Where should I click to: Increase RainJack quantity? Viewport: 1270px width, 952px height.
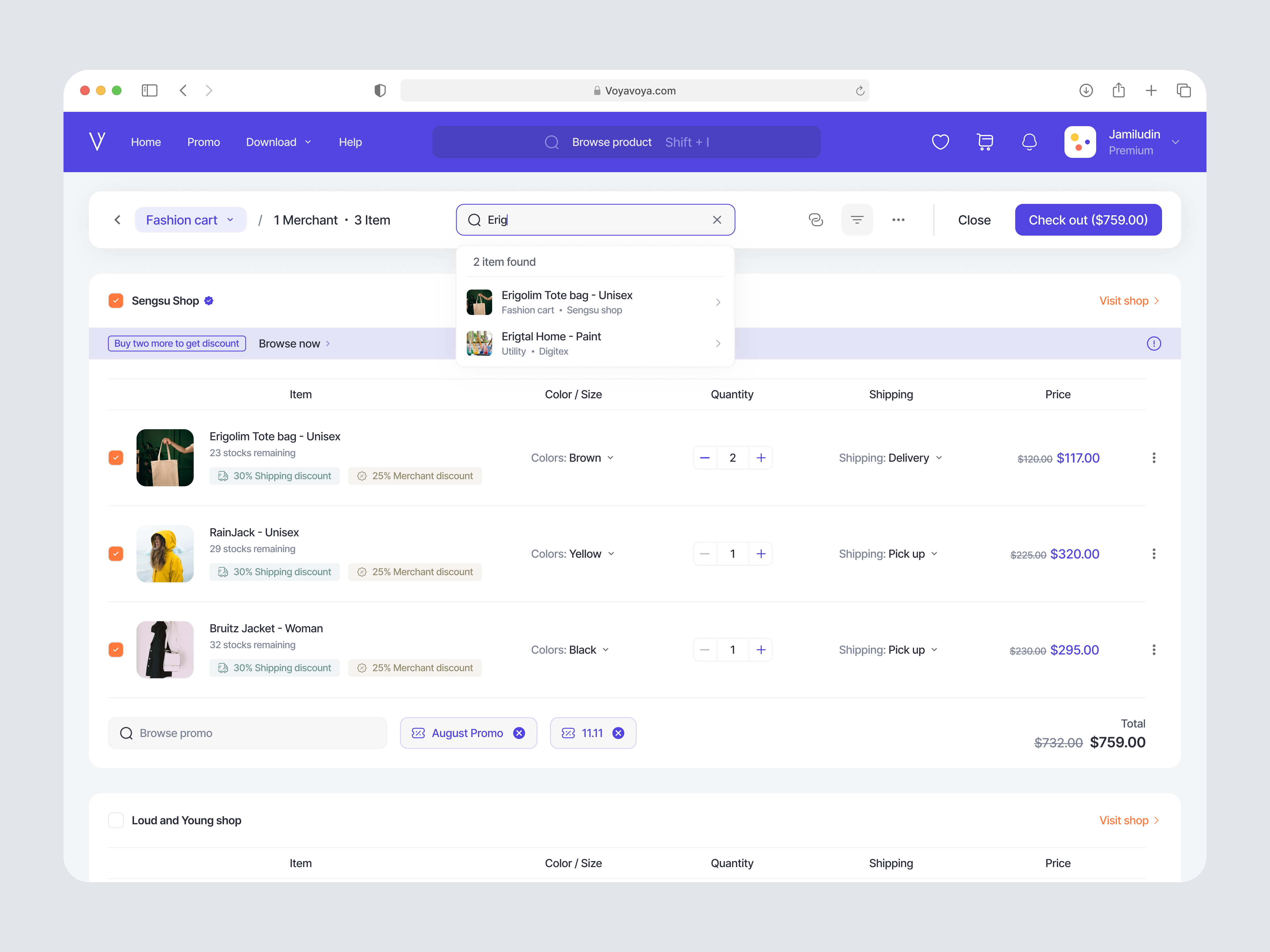(x=761, y=554)
